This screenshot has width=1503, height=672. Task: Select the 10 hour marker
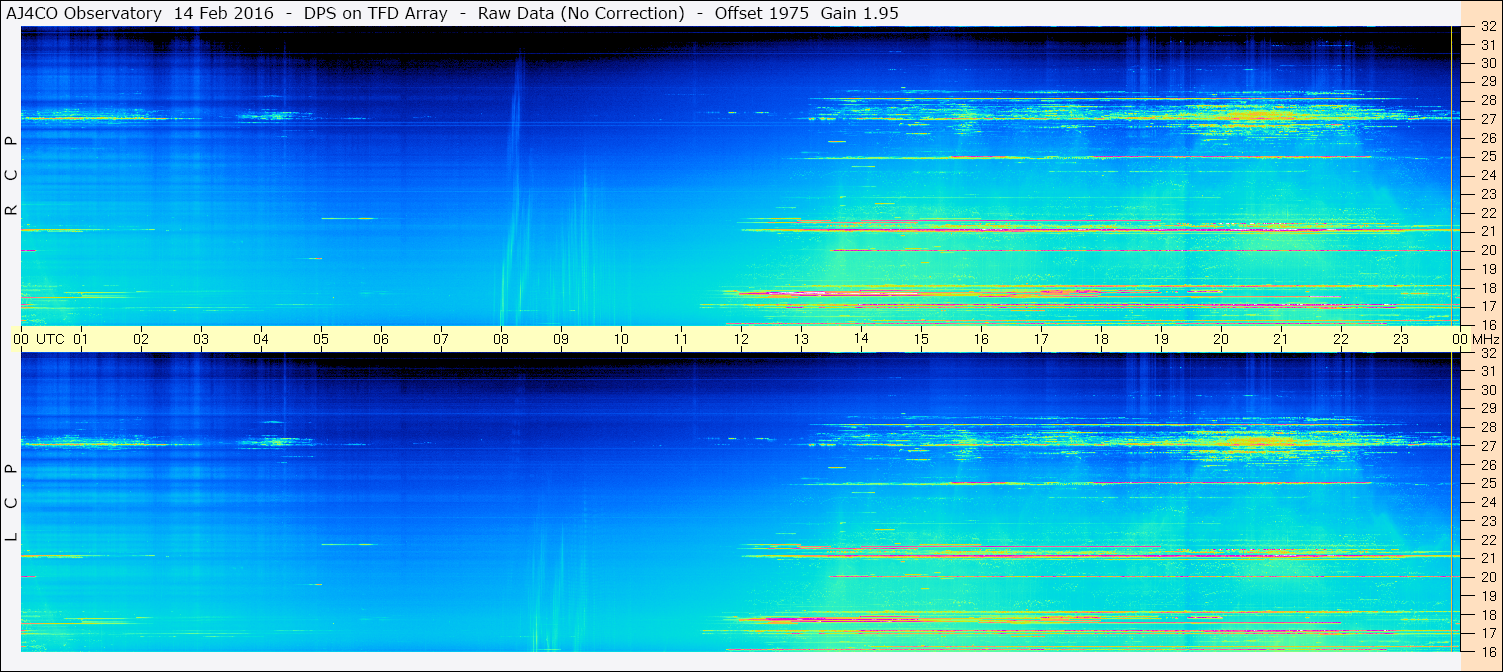click(621, 339)
